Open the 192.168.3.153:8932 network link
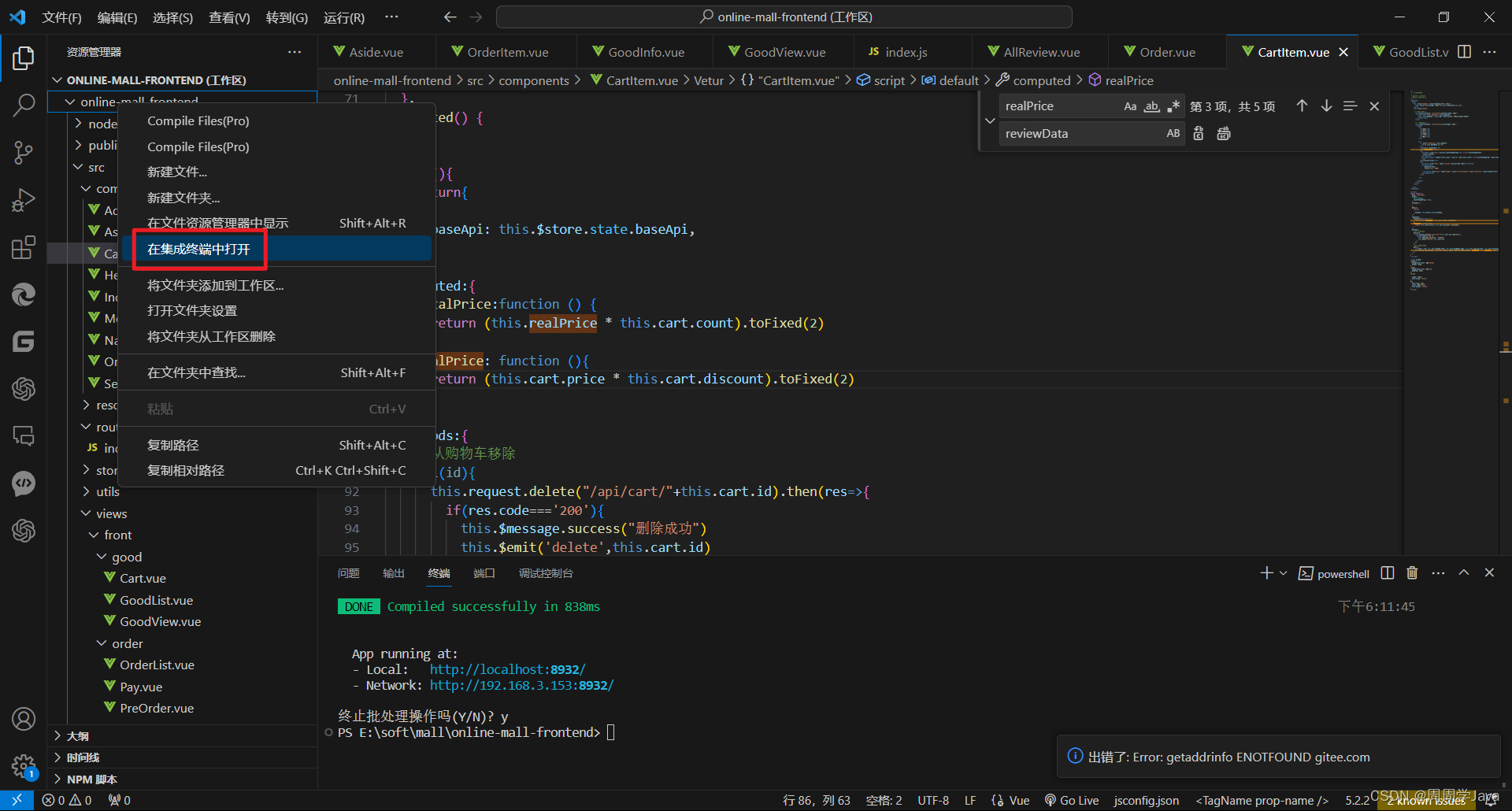 pos(521,685)
